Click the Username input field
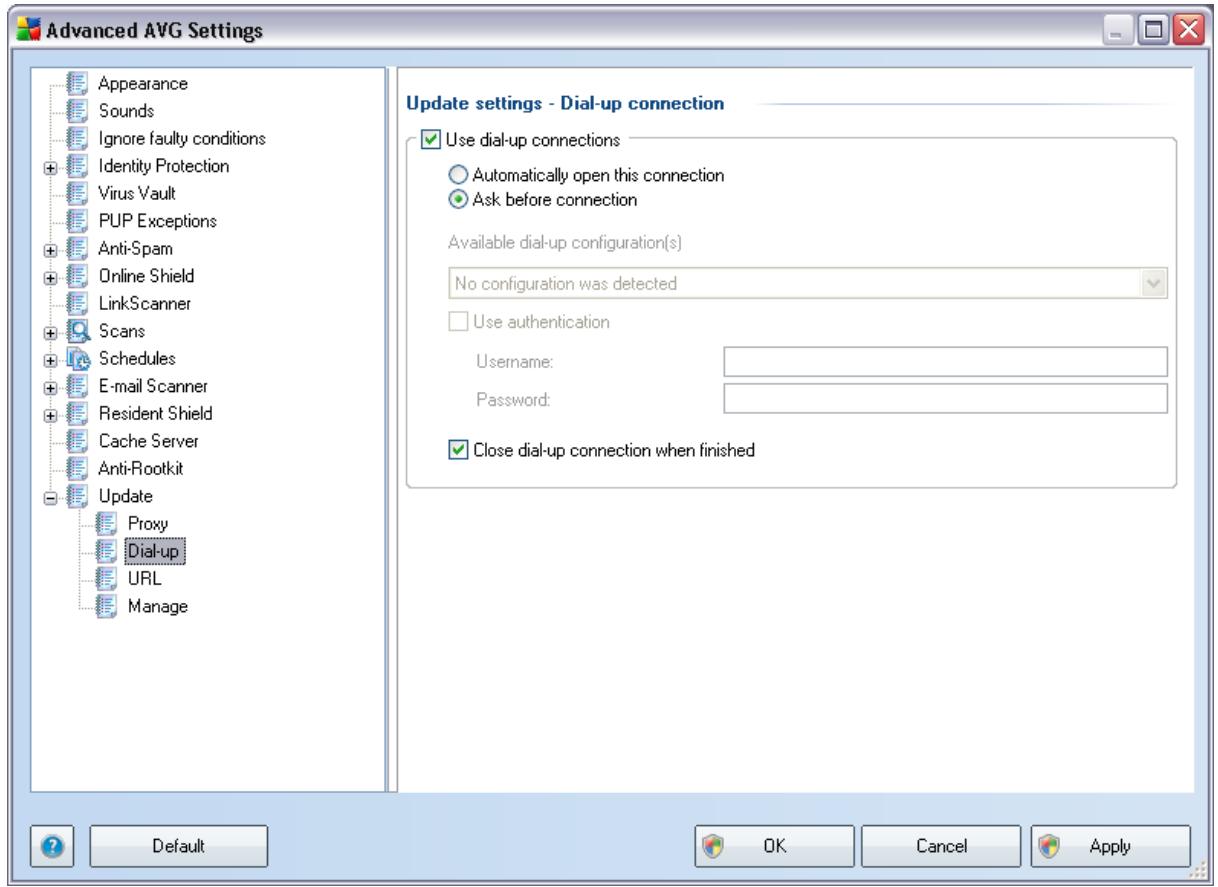The width and height of the screenshot is (1218, 887). (x=946, y=361)
